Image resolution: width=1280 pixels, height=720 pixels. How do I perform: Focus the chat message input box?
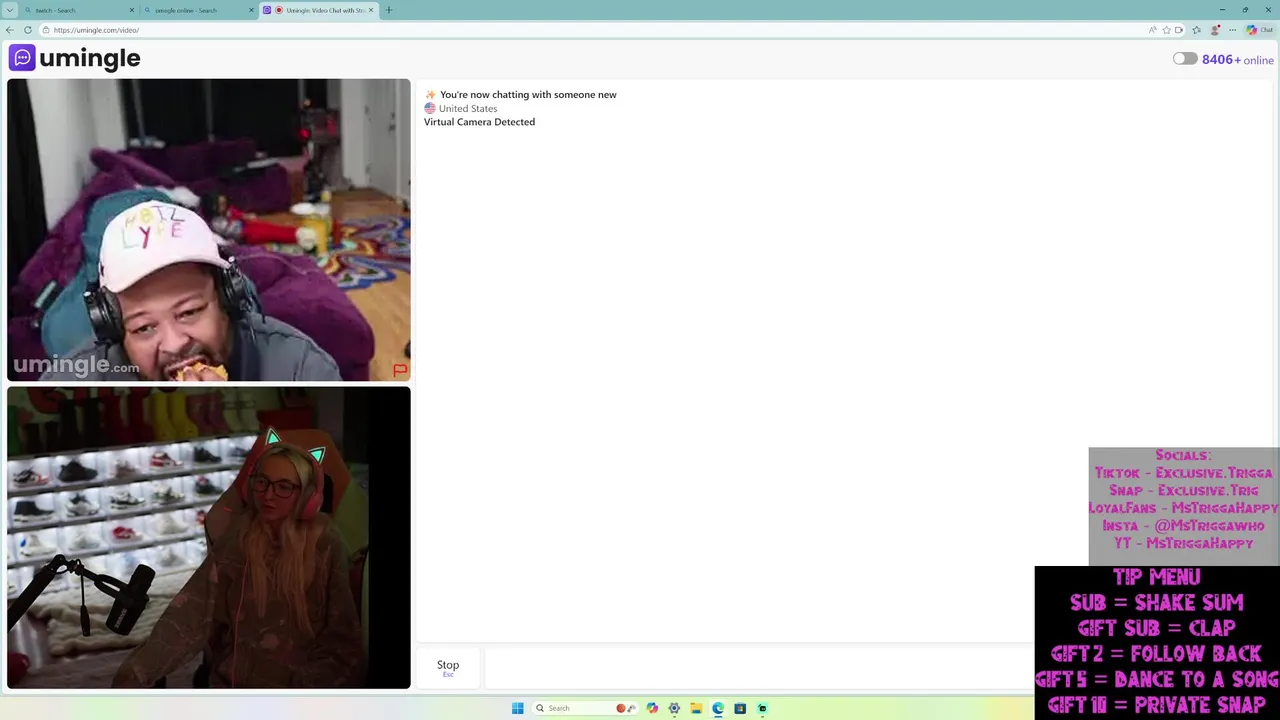760,668
